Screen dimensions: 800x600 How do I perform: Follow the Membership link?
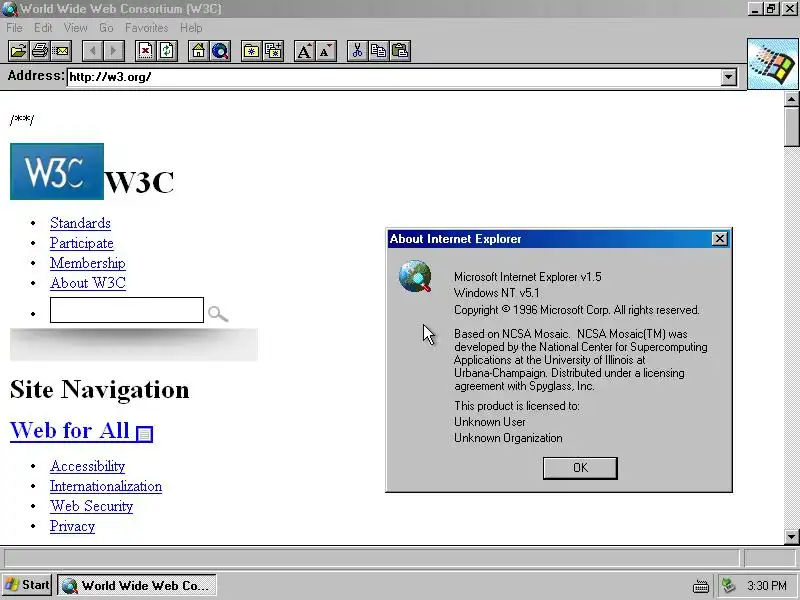pyautogui.click(x=88, y=263)
